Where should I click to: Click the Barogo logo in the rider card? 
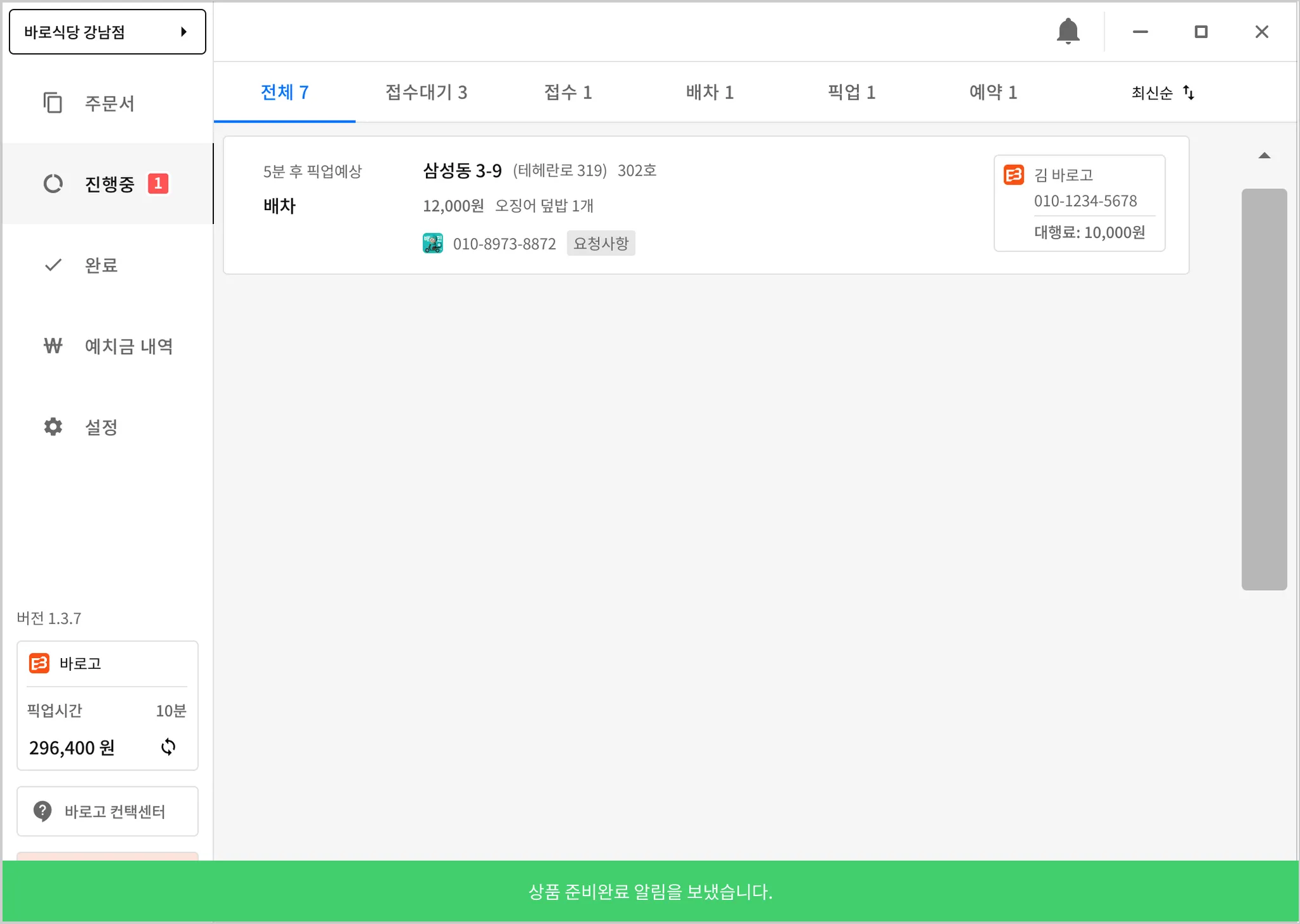click(x=1014, y=175)
